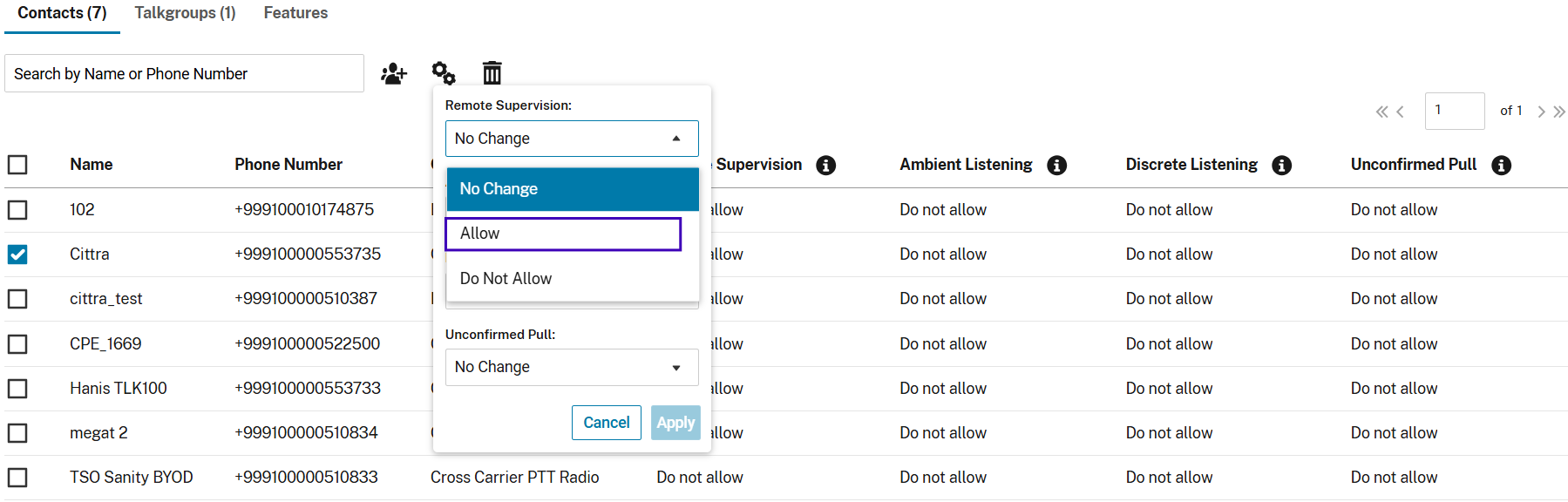Check the TSO Sanity BYOD checkbox
This screenshot has height=502, width=1568.
(17, 478)
